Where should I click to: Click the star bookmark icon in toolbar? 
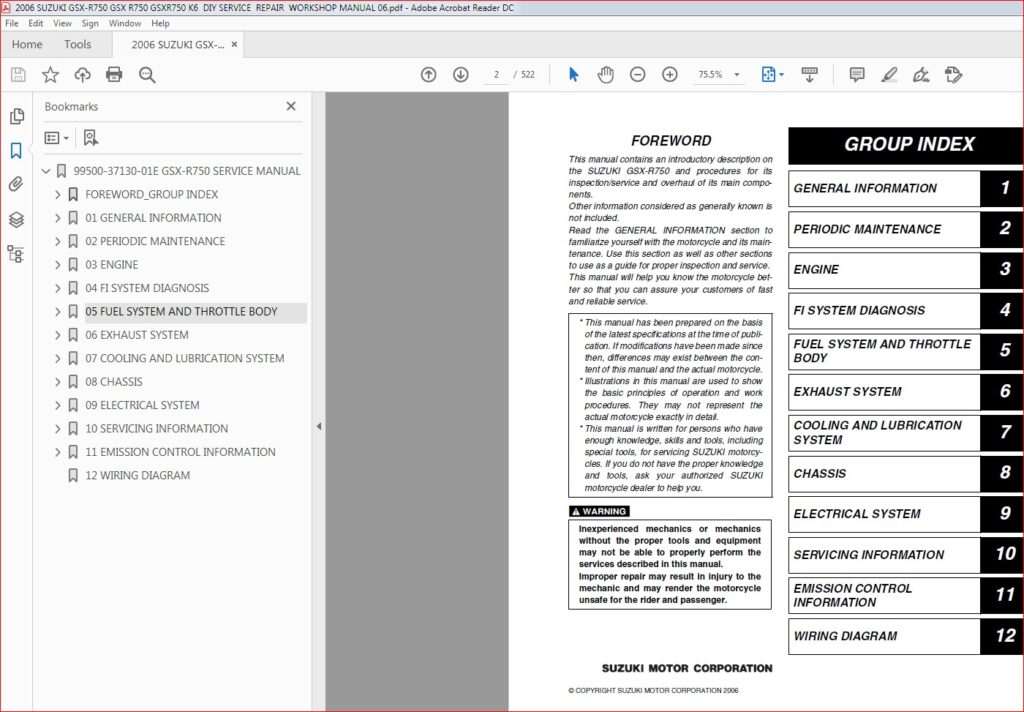[50, 74]
